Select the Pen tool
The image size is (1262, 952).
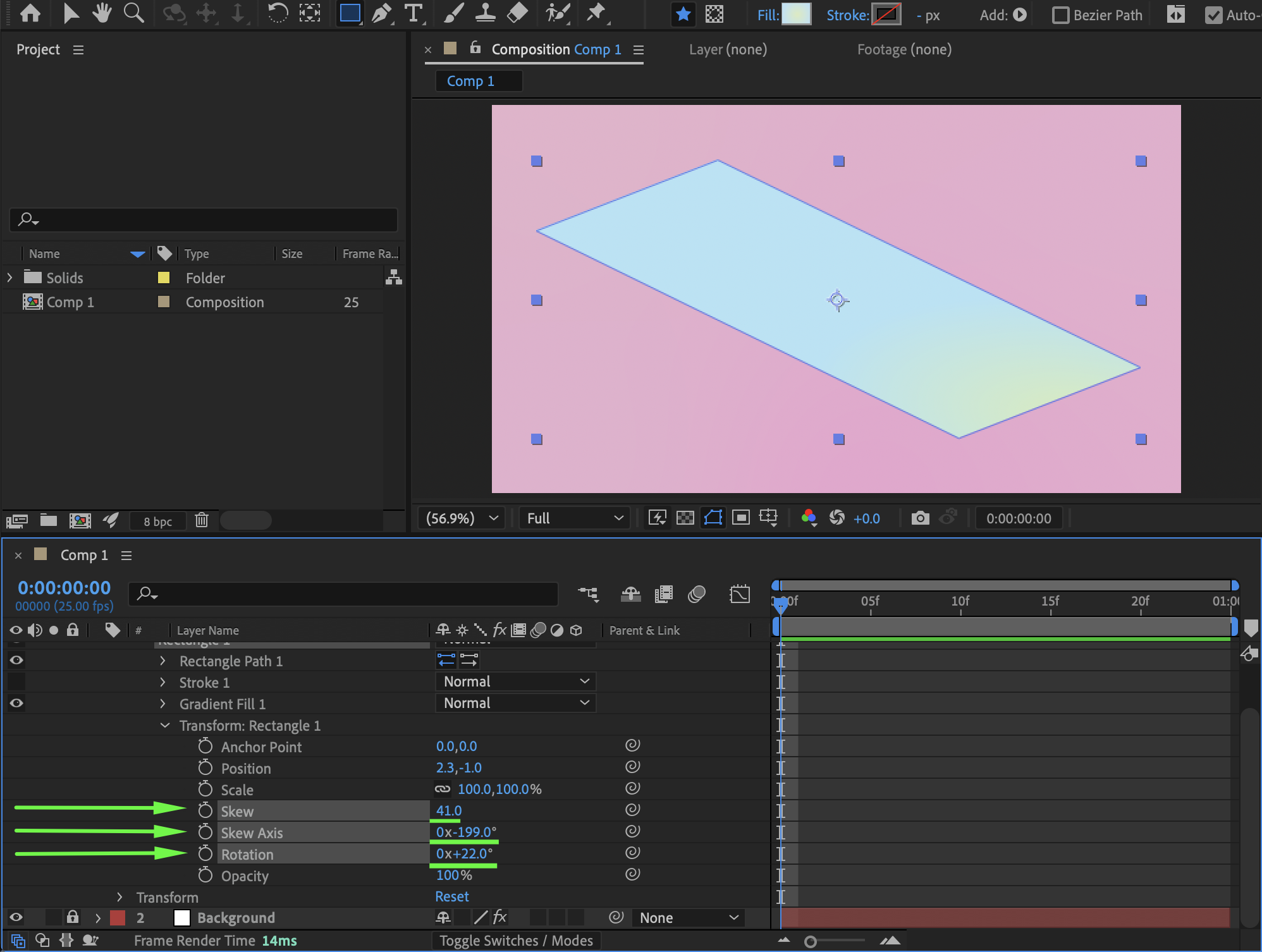click(x=381, y=13)
